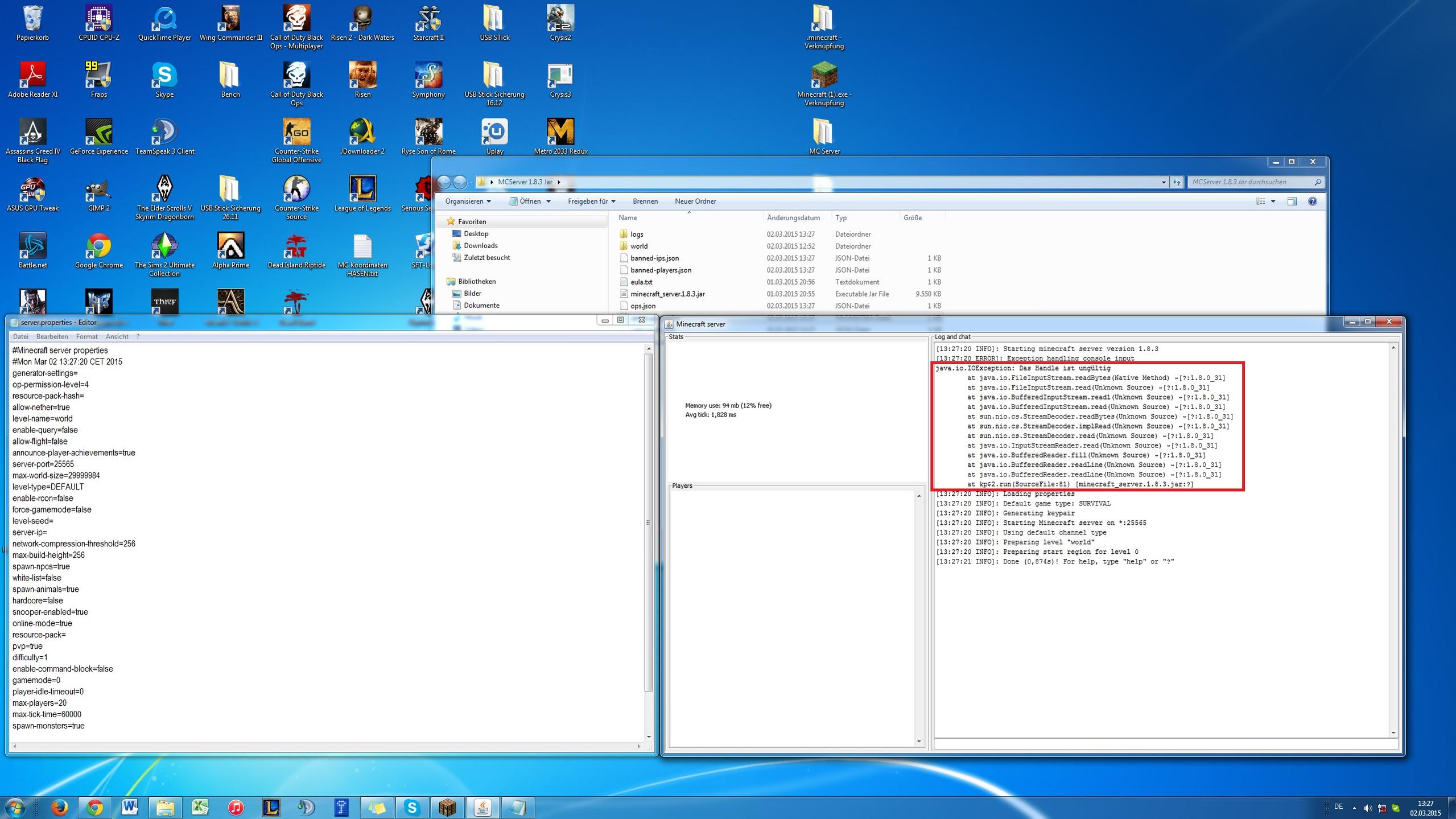Viewport: 1456px width, 819px height.
Task: Open the view options dropdown arrow in Explorer
Action: tap(1273, 201)
